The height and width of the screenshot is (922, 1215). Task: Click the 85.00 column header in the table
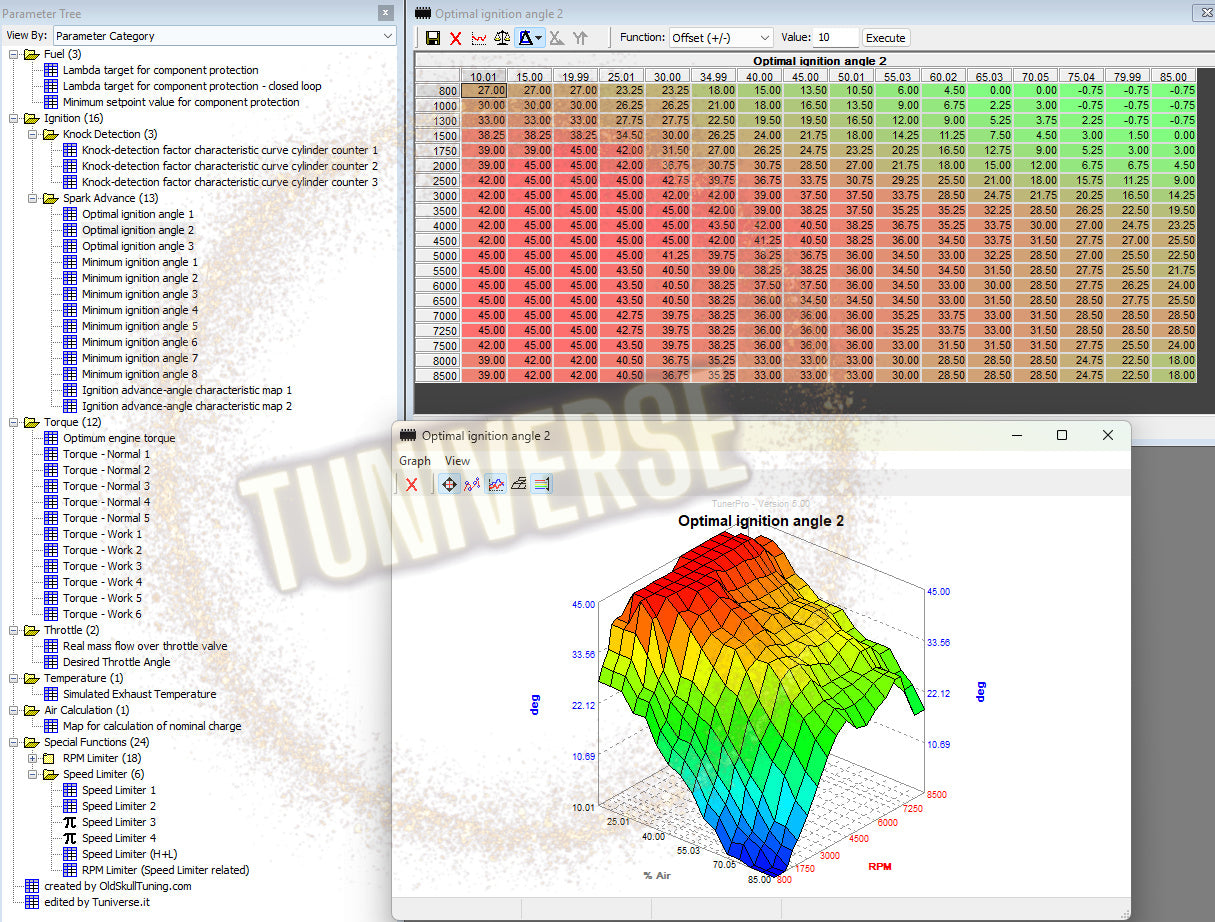[x=1173, y=76]
